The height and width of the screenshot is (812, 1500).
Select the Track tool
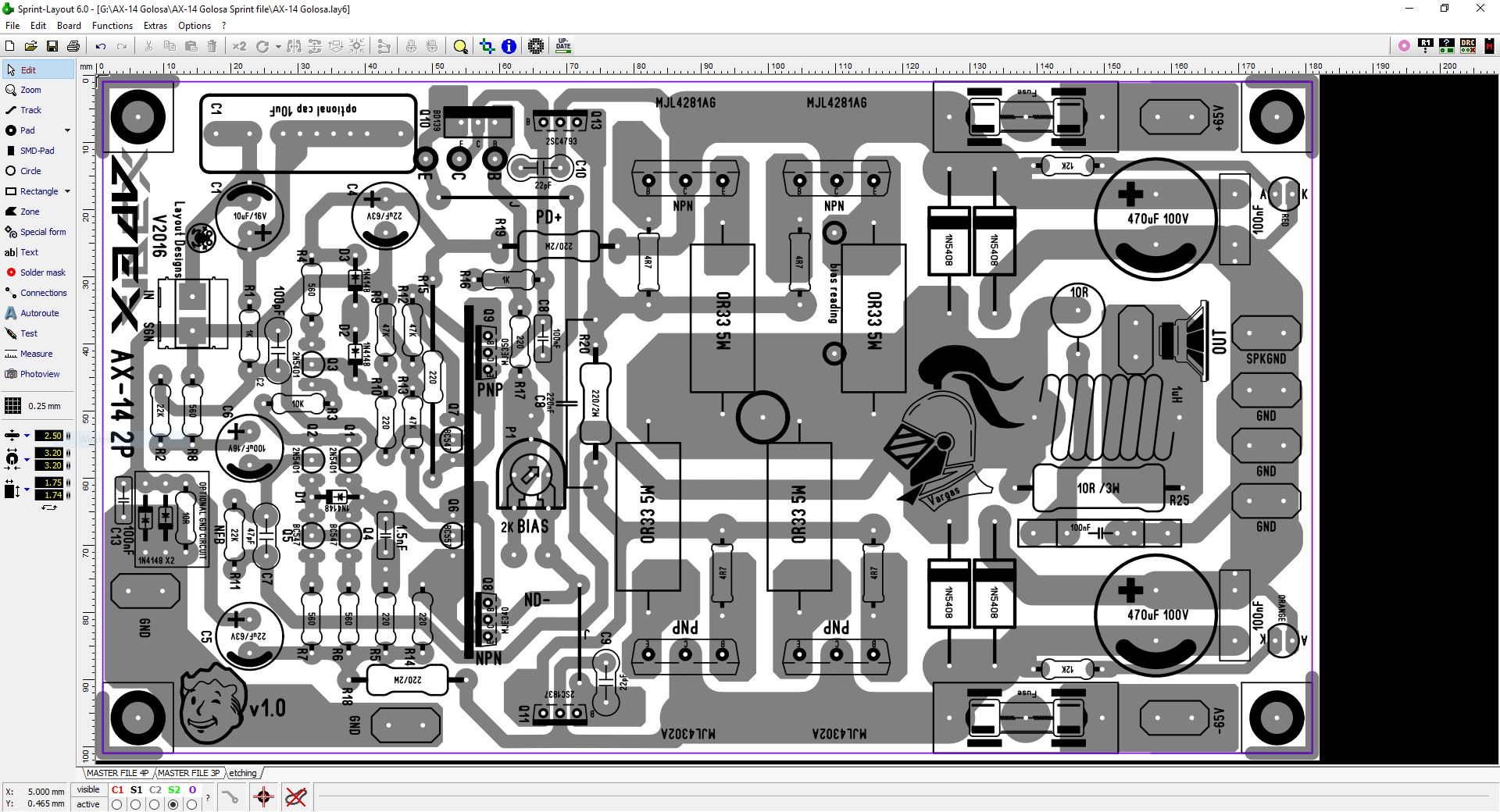click(37, 110)
